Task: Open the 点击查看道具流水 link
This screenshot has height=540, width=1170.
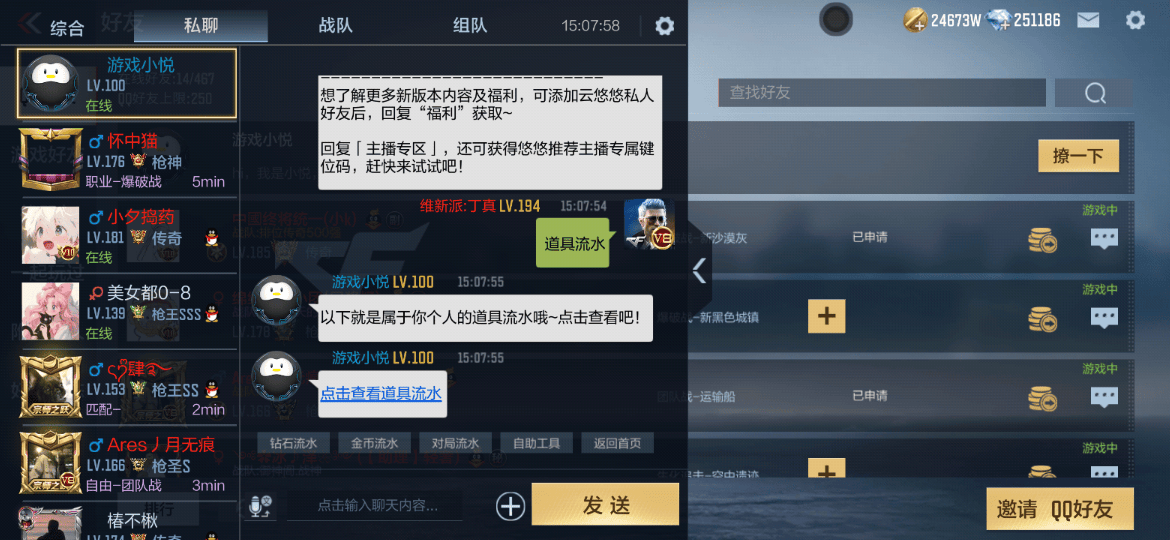Action: coord(381,393)
